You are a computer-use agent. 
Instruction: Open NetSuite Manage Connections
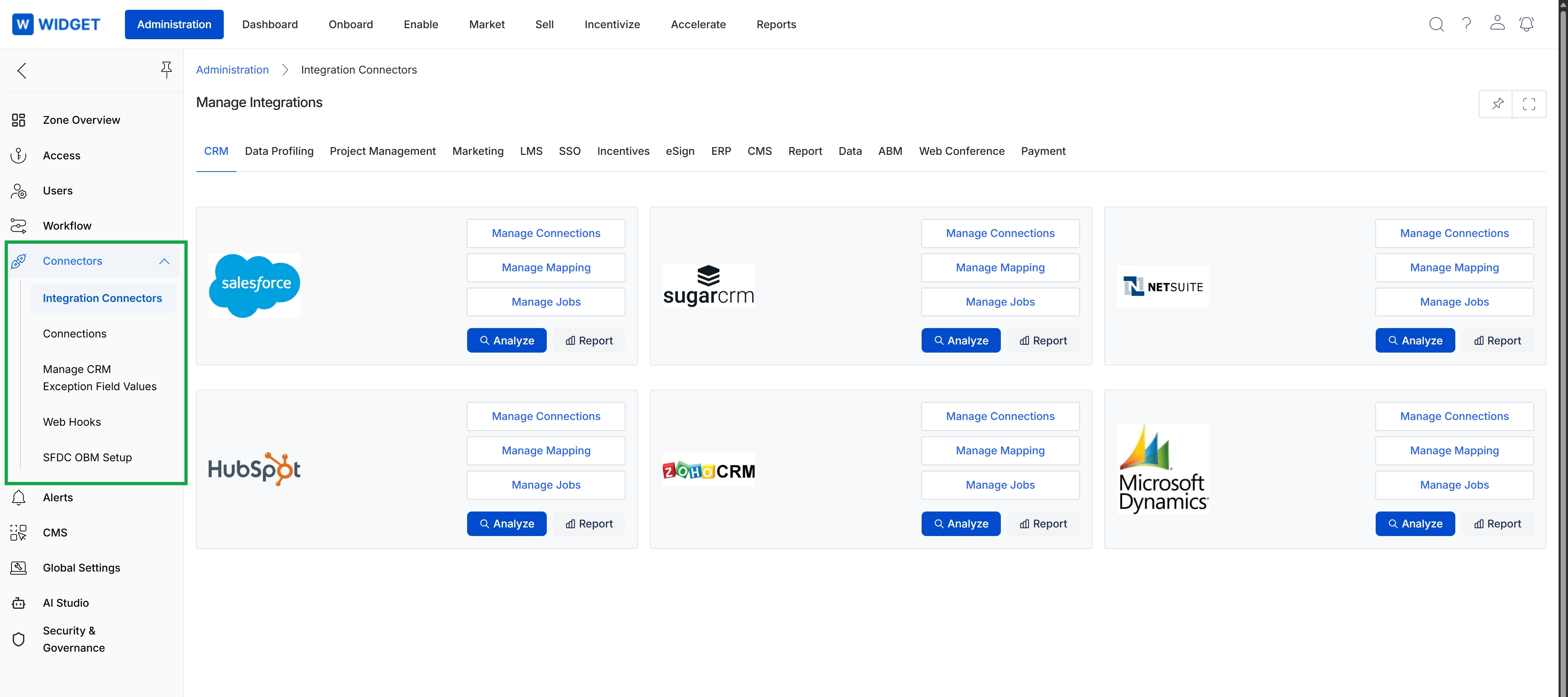click(1454, 233)
